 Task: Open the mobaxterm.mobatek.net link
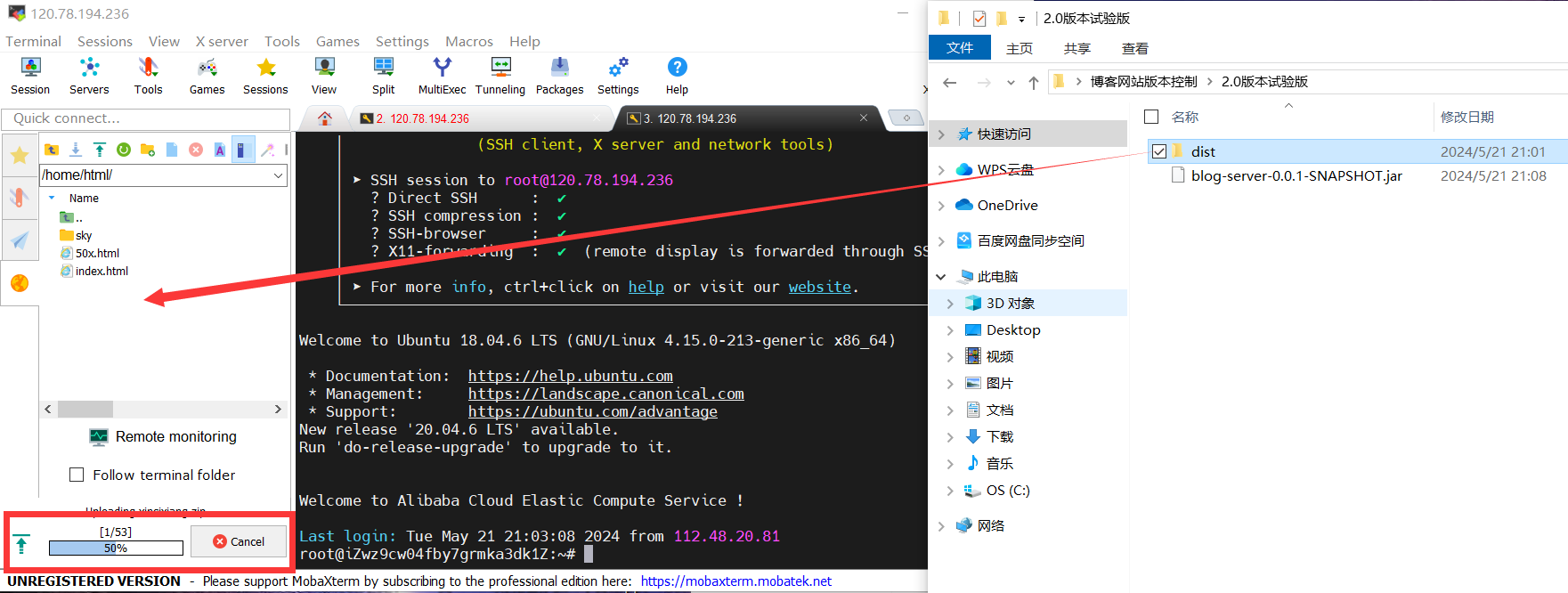pos(735,581)
